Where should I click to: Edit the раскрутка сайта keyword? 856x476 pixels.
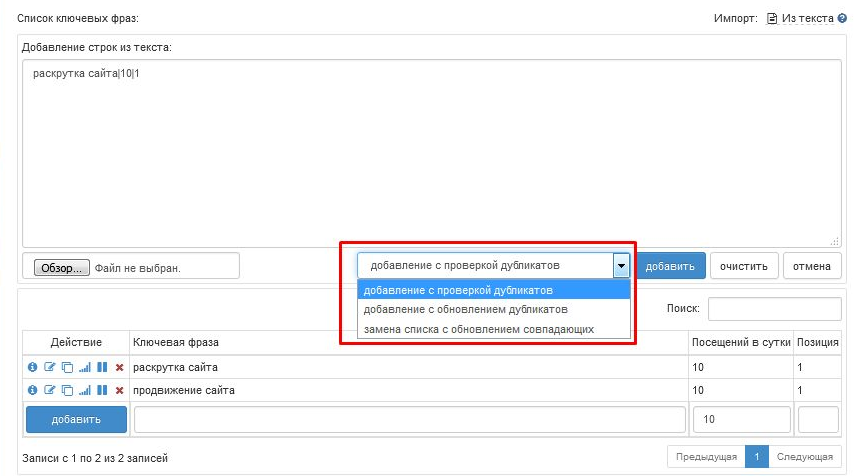tap(49, 367)
